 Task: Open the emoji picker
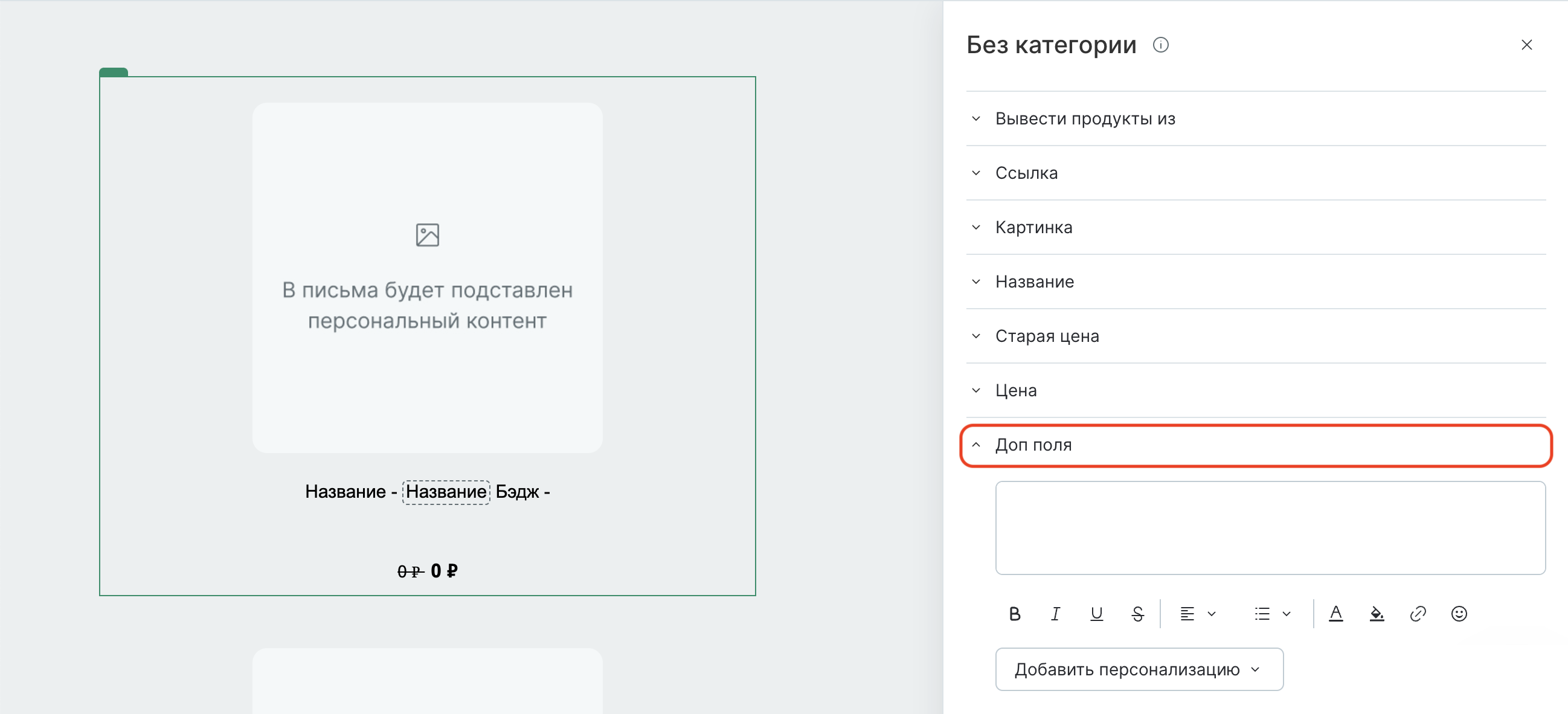coord(1459,614)
